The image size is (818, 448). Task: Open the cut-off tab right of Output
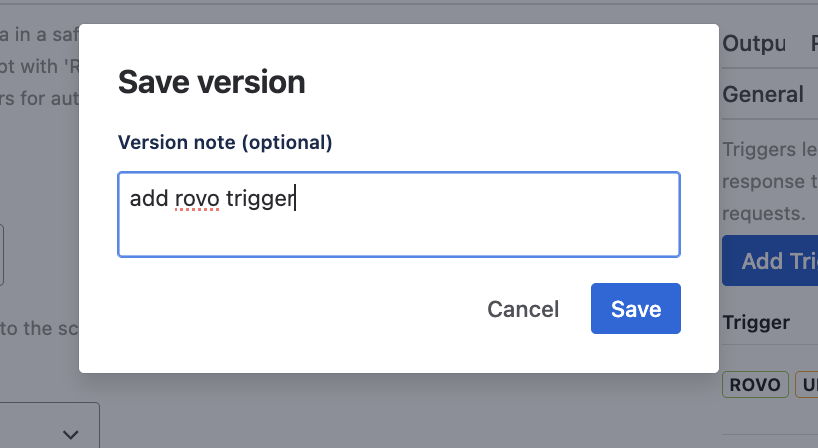point(812,44)
